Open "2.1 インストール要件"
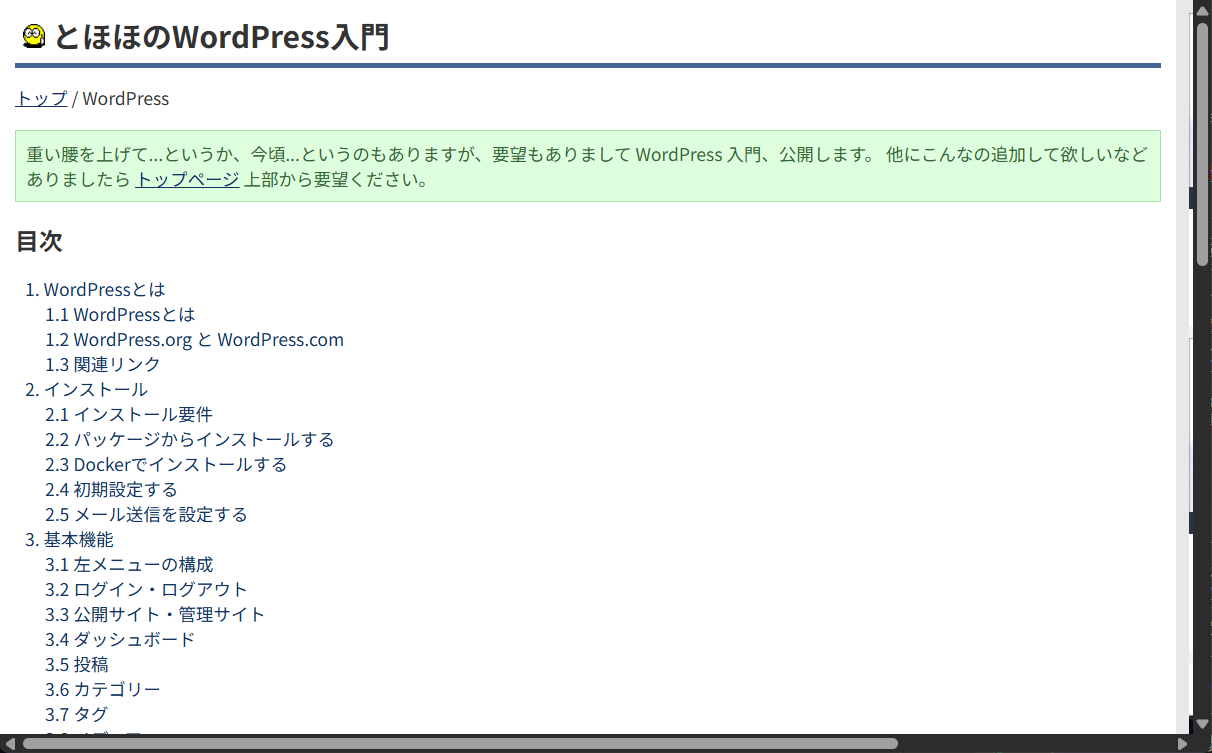The height and width of the screenshot is (753, 1212). pos(131,414)
